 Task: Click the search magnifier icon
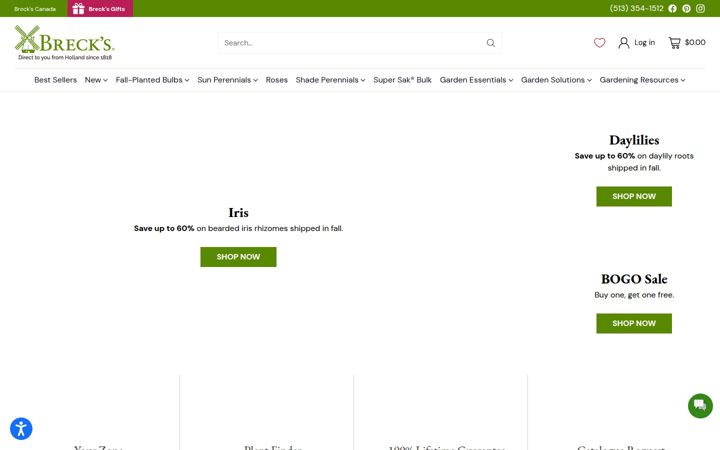[491, 43]
